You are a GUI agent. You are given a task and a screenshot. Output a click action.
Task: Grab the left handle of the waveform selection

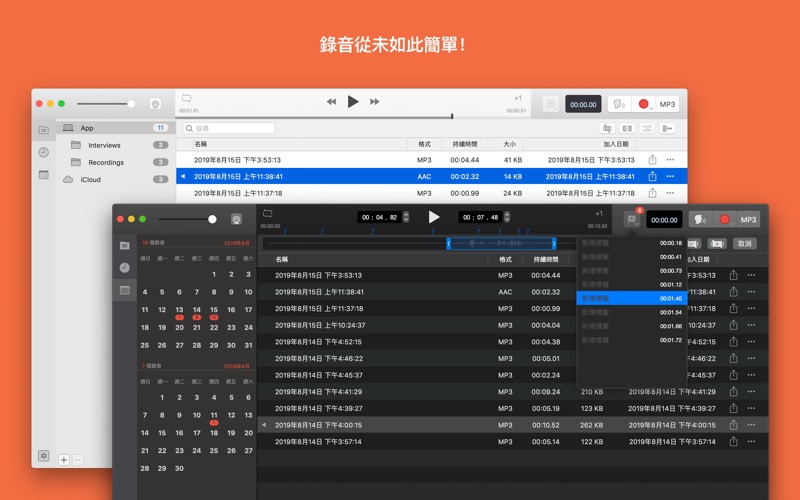click(448, 243)
